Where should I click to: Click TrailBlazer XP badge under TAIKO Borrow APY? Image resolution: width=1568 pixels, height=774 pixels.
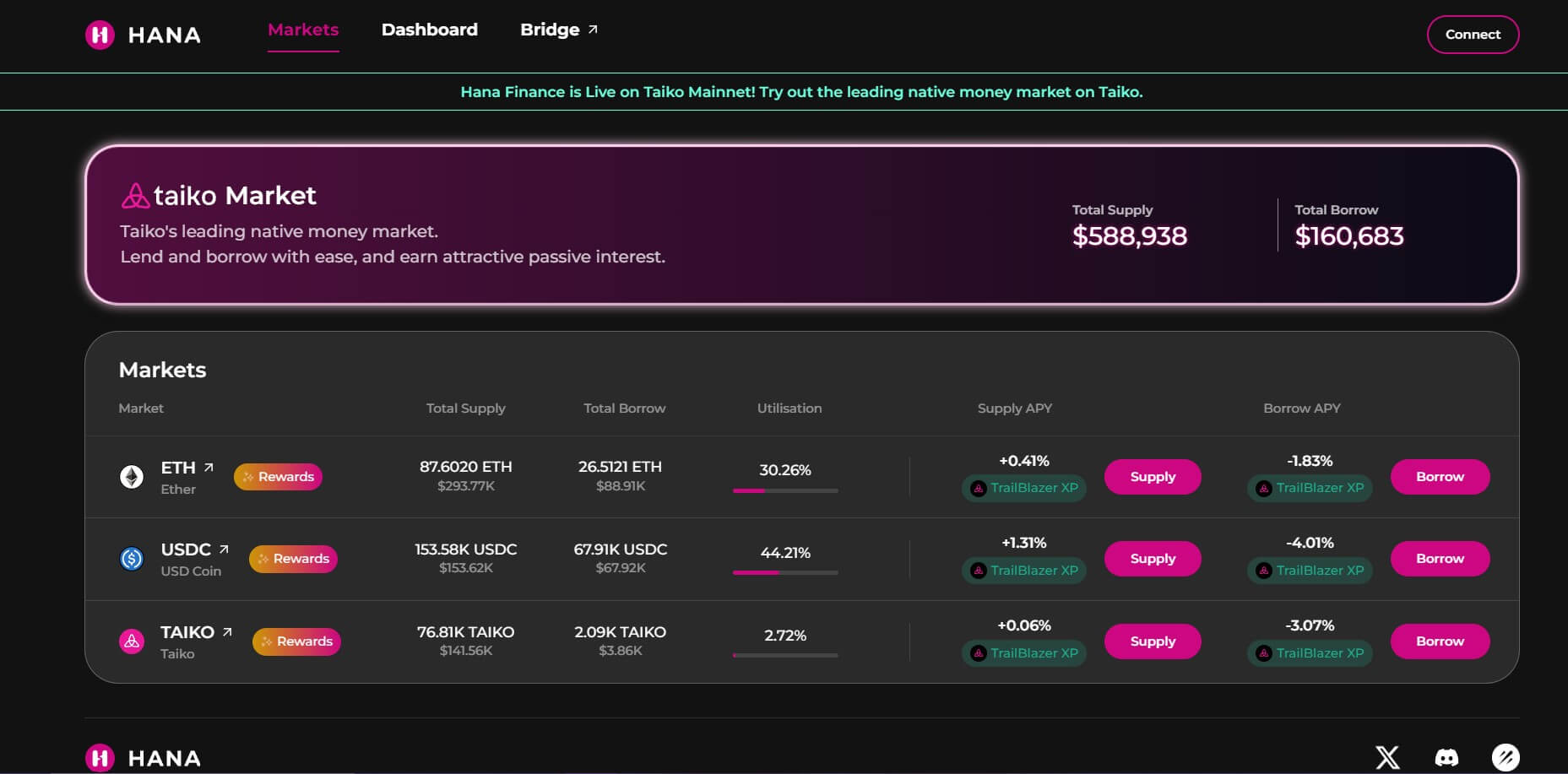coord(1310,653)
